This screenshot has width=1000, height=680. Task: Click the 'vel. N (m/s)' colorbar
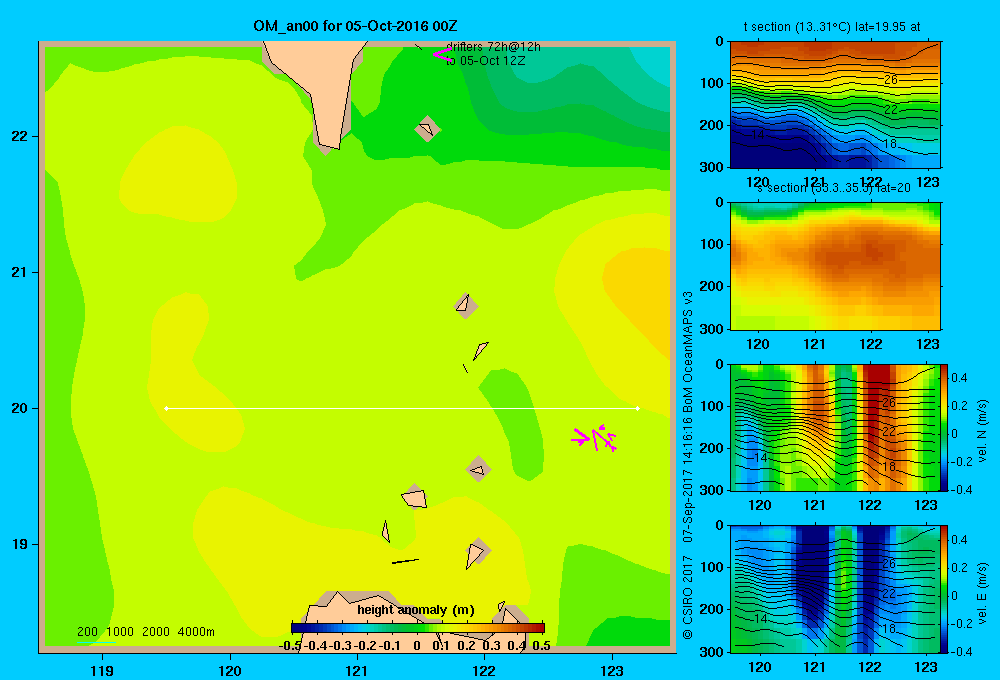click(x=945, y=427)
